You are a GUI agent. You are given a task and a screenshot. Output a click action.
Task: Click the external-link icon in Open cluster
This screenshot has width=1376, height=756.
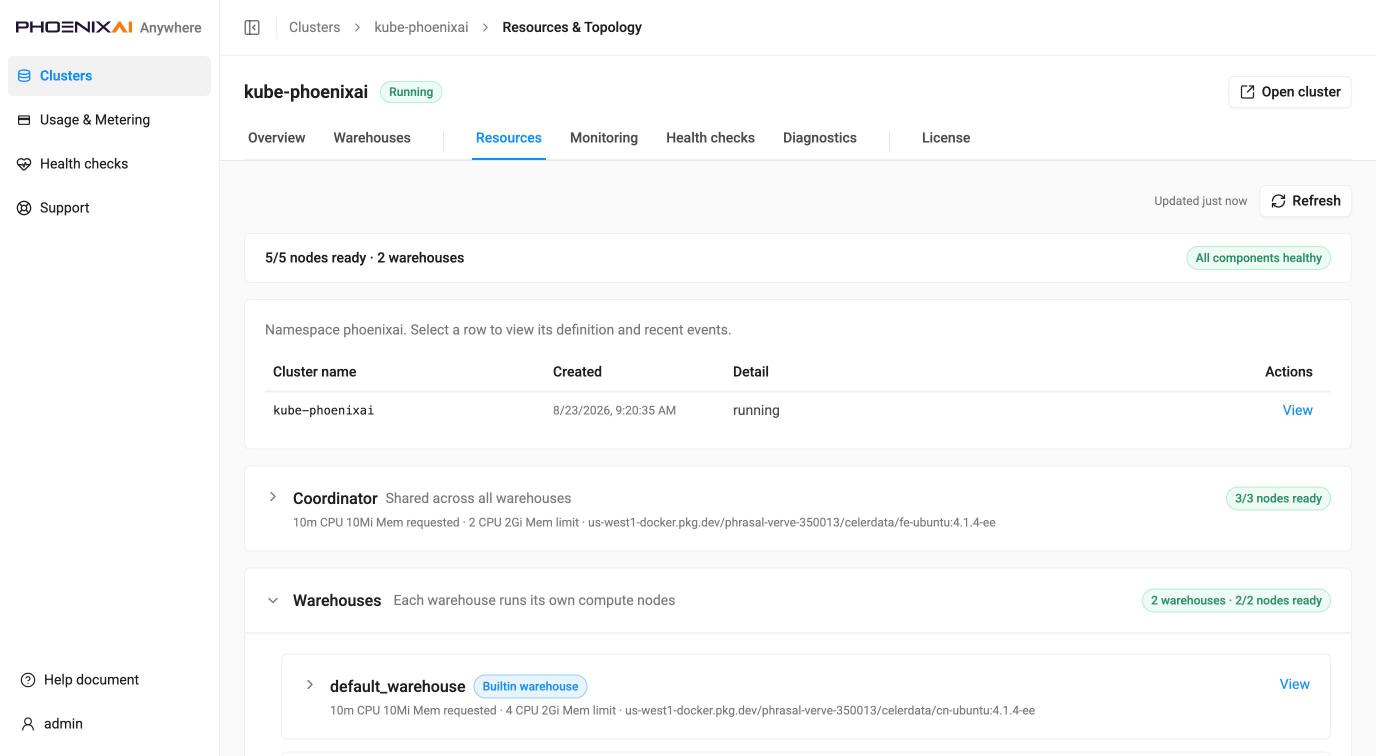(x=1247, y=92)
